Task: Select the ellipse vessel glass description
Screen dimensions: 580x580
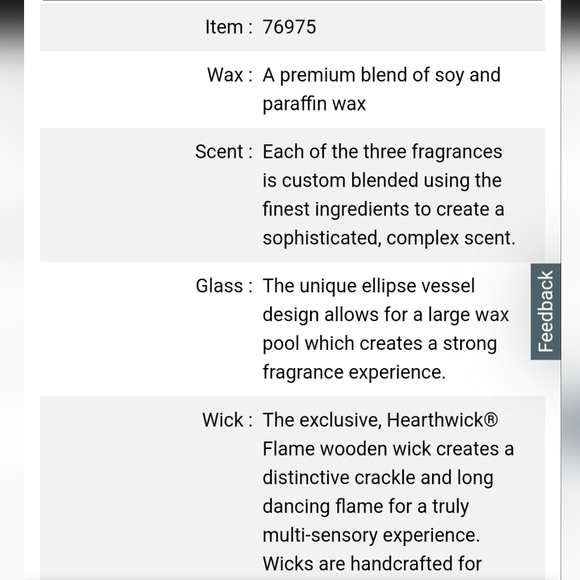Action: 386,329
